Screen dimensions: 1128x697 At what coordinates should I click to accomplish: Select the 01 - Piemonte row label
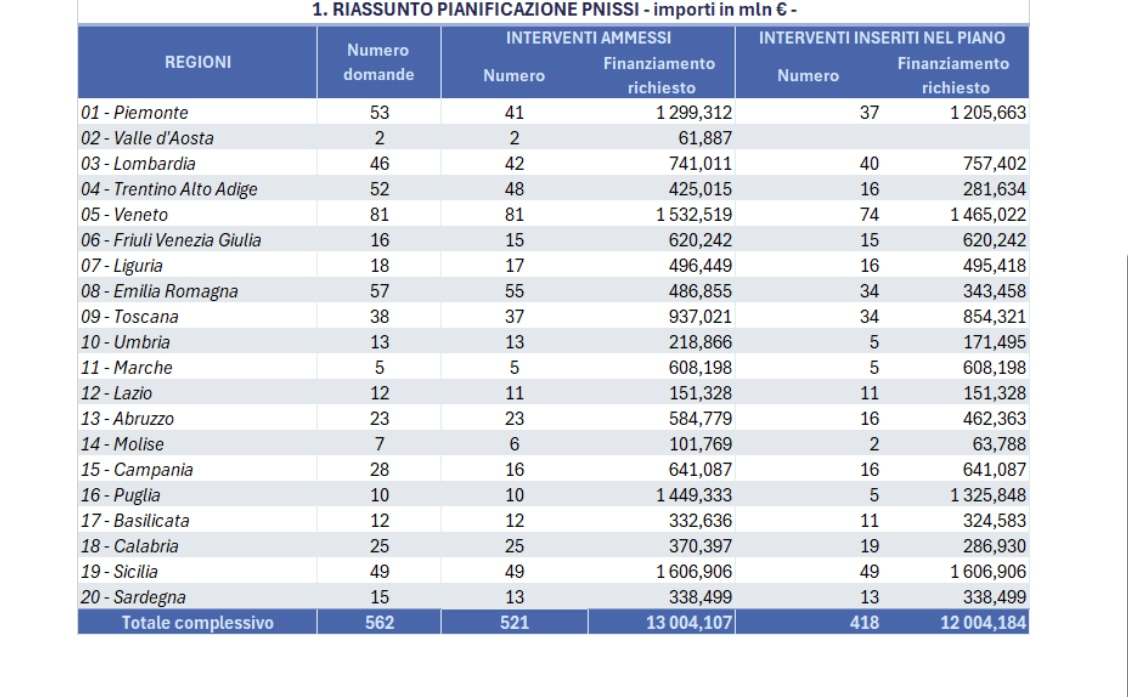[x=135, y=113]
